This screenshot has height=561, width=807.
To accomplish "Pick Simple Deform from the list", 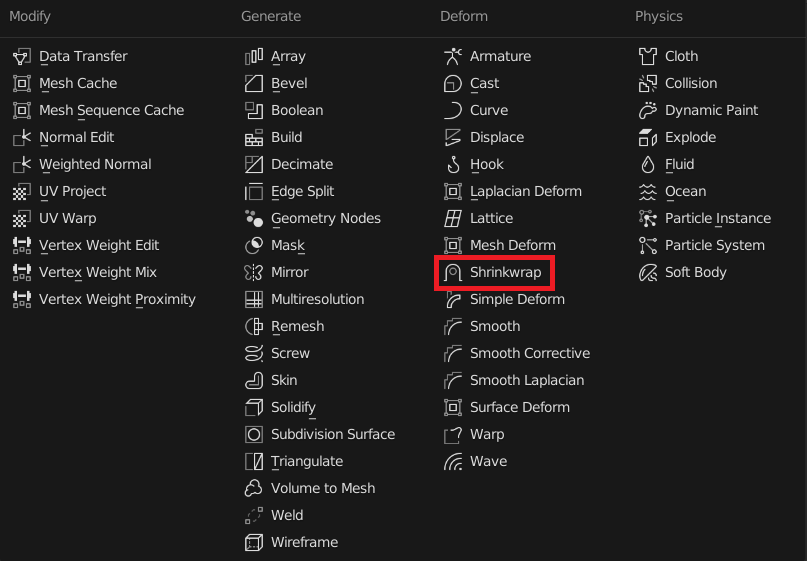I will pyautogui.click(x=517, y=300).
